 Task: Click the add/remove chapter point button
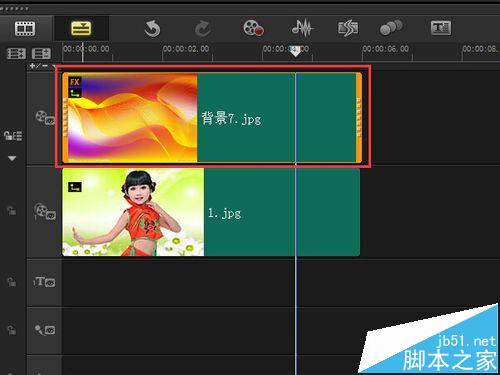[x=39, y=66]
